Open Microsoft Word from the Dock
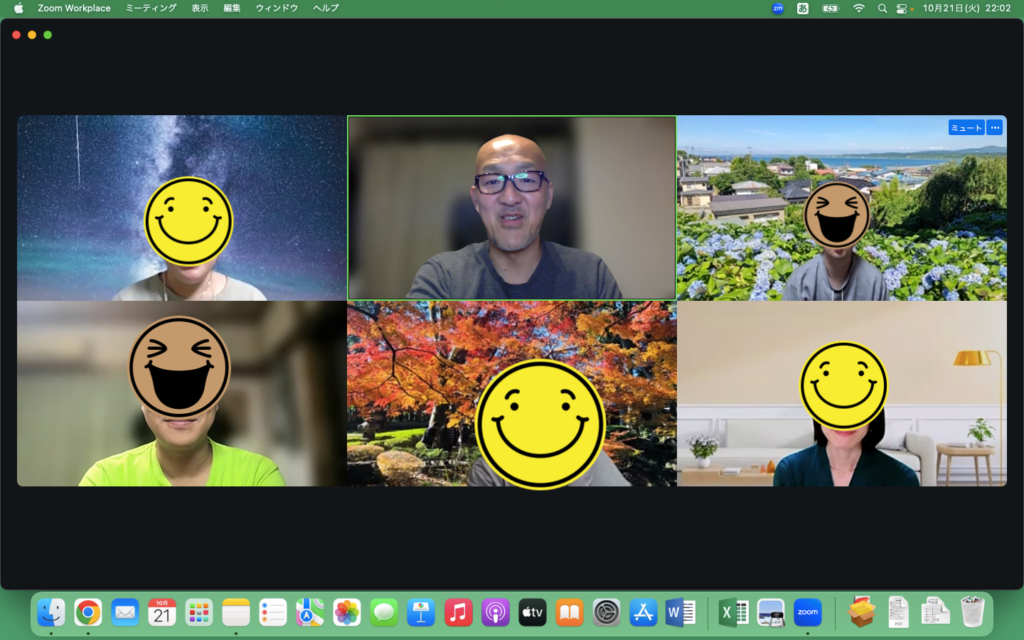This screenshot has height=640, width=1024. pos(680,612)
